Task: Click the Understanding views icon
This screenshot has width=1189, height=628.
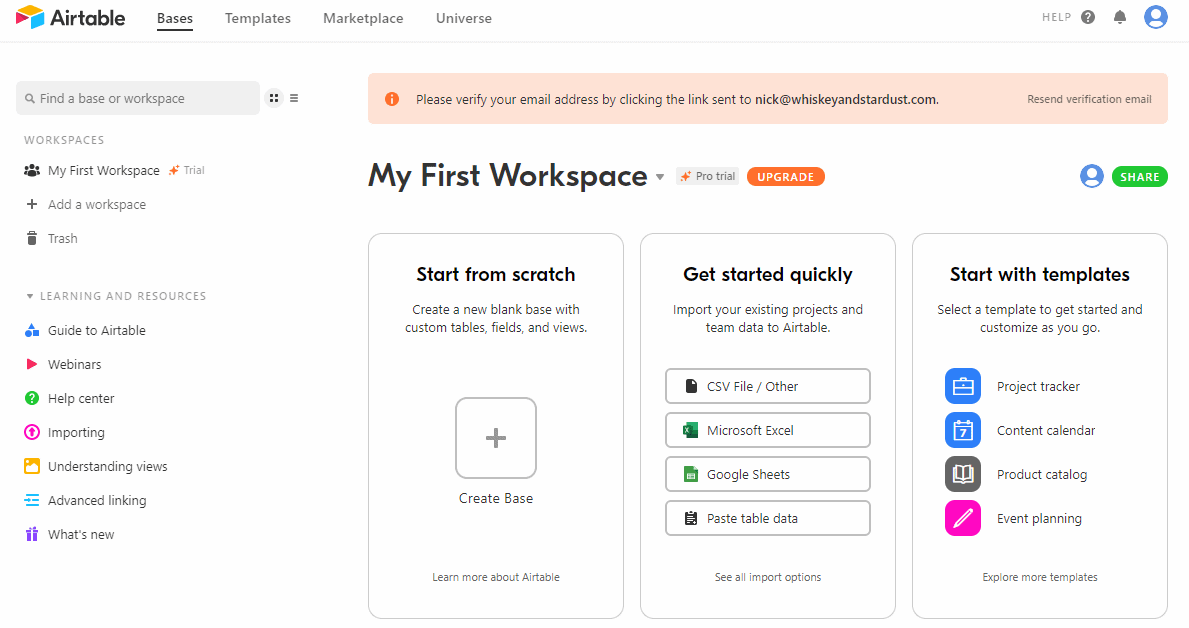Action: (32, 466)
